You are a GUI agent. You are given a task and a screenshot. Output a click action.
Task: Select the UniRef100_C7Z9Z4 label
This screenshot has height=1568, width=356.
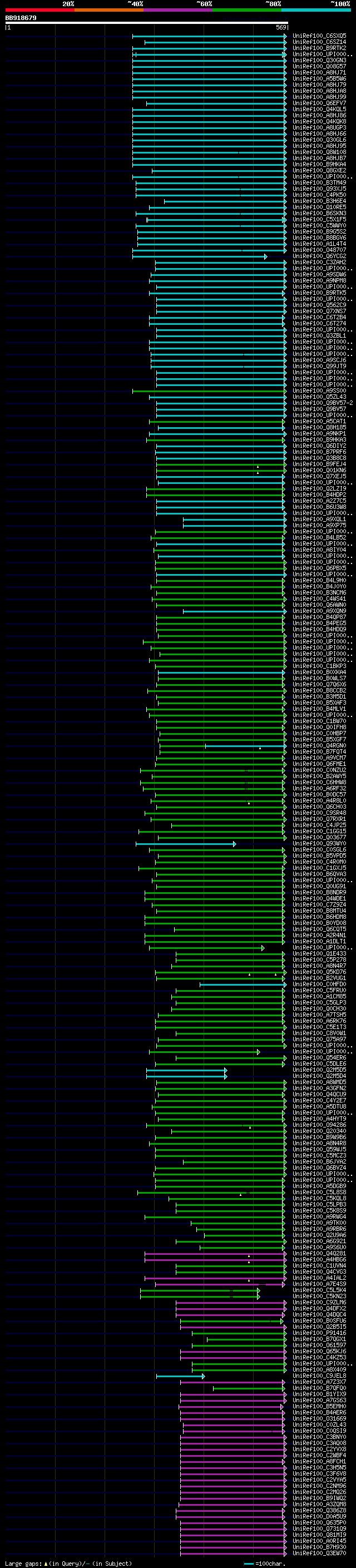pos(319,904)
